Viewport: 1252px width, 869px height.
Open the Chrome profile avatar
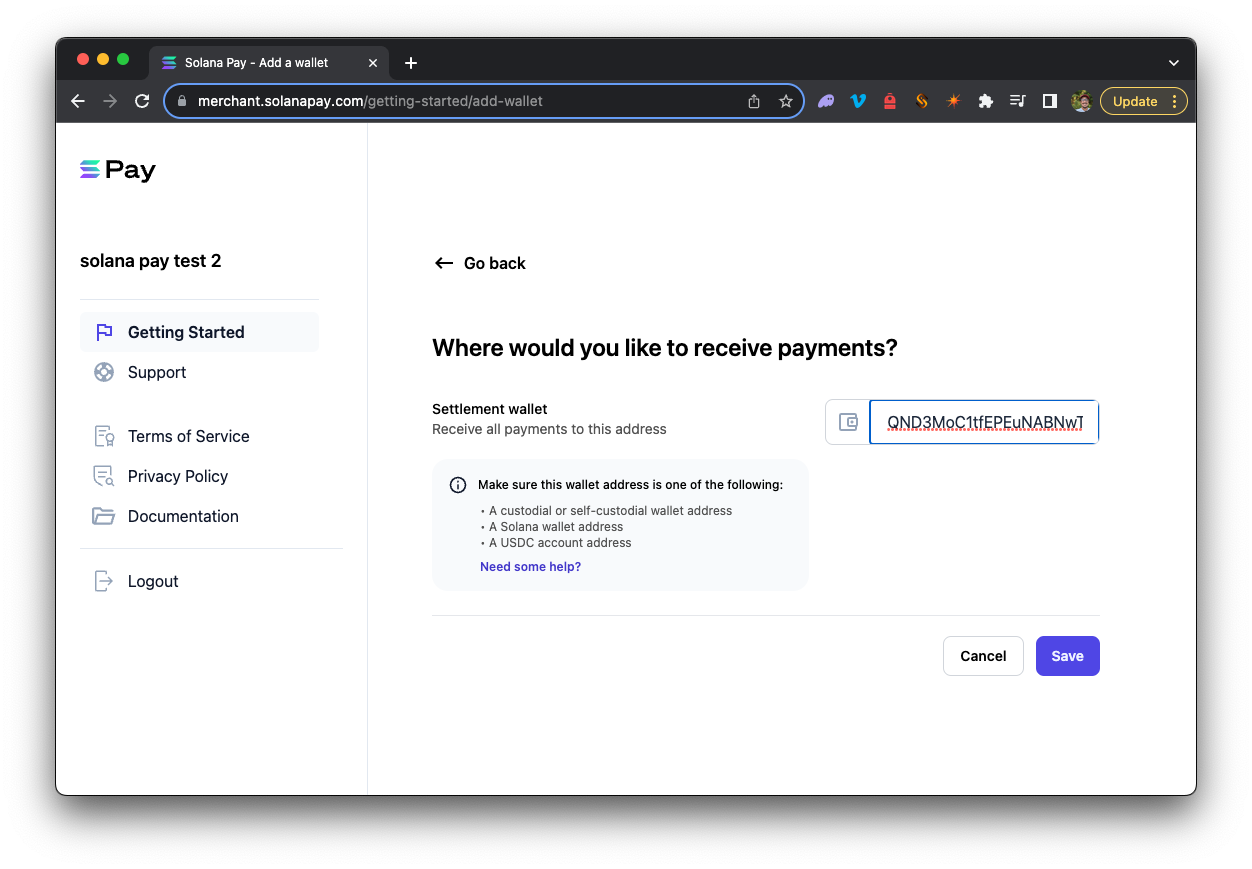(1081, 101)
